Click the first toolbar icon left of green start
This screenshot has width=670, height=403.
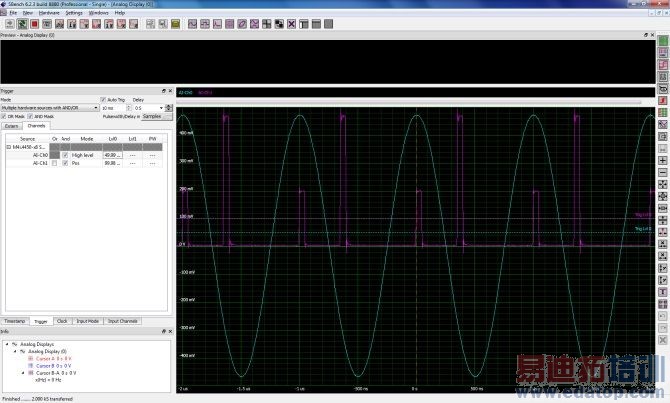click(x=8, y=23)
